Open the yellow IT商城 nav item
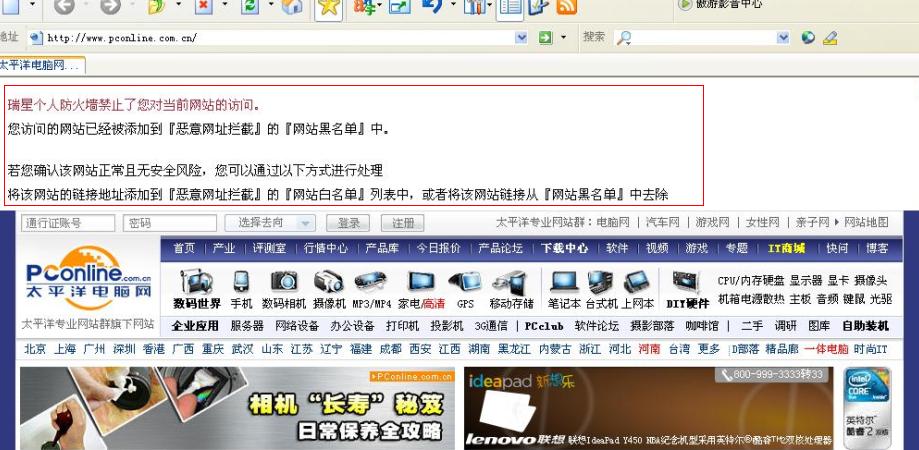This screenshot has width=919, height=450. pyautogui.click(x=787, y=248)
